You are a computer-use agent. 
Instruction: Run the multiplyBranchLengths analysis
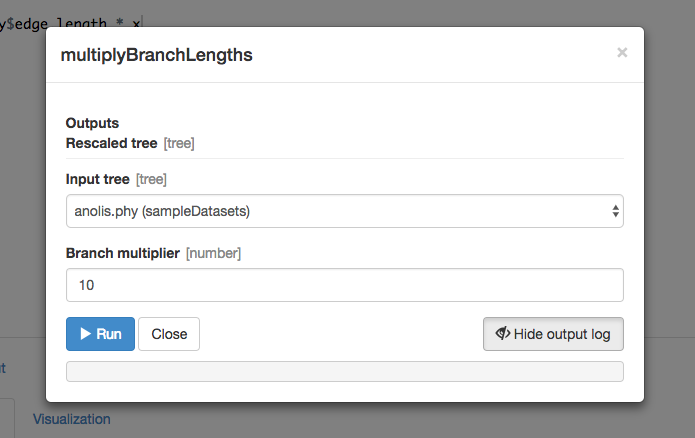pos(100,334)
